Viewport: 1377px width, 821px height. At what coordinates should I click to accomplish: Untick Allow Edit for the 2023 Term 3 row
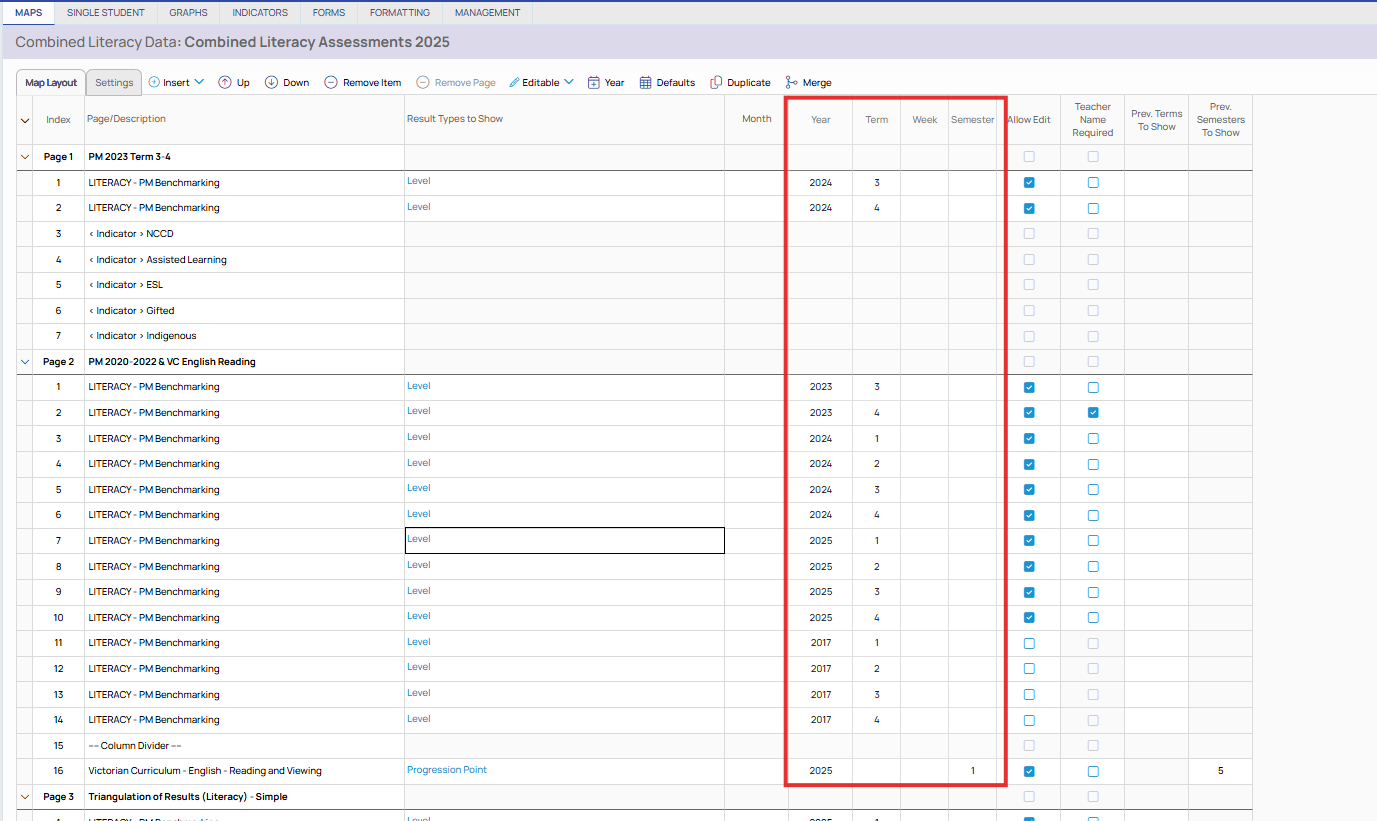[1029, 387]
